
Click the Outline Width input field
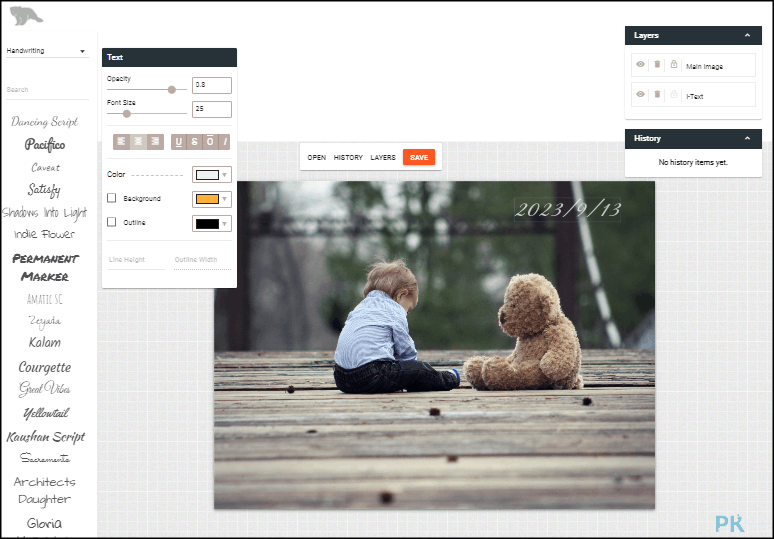202,261
